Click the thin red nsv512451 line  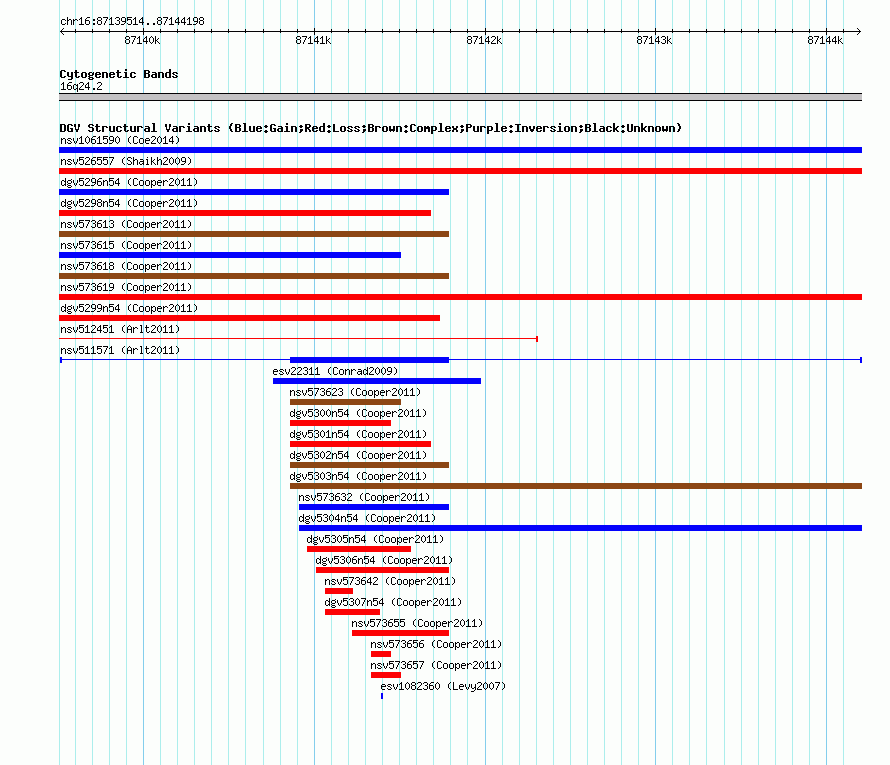coord(299,339)
